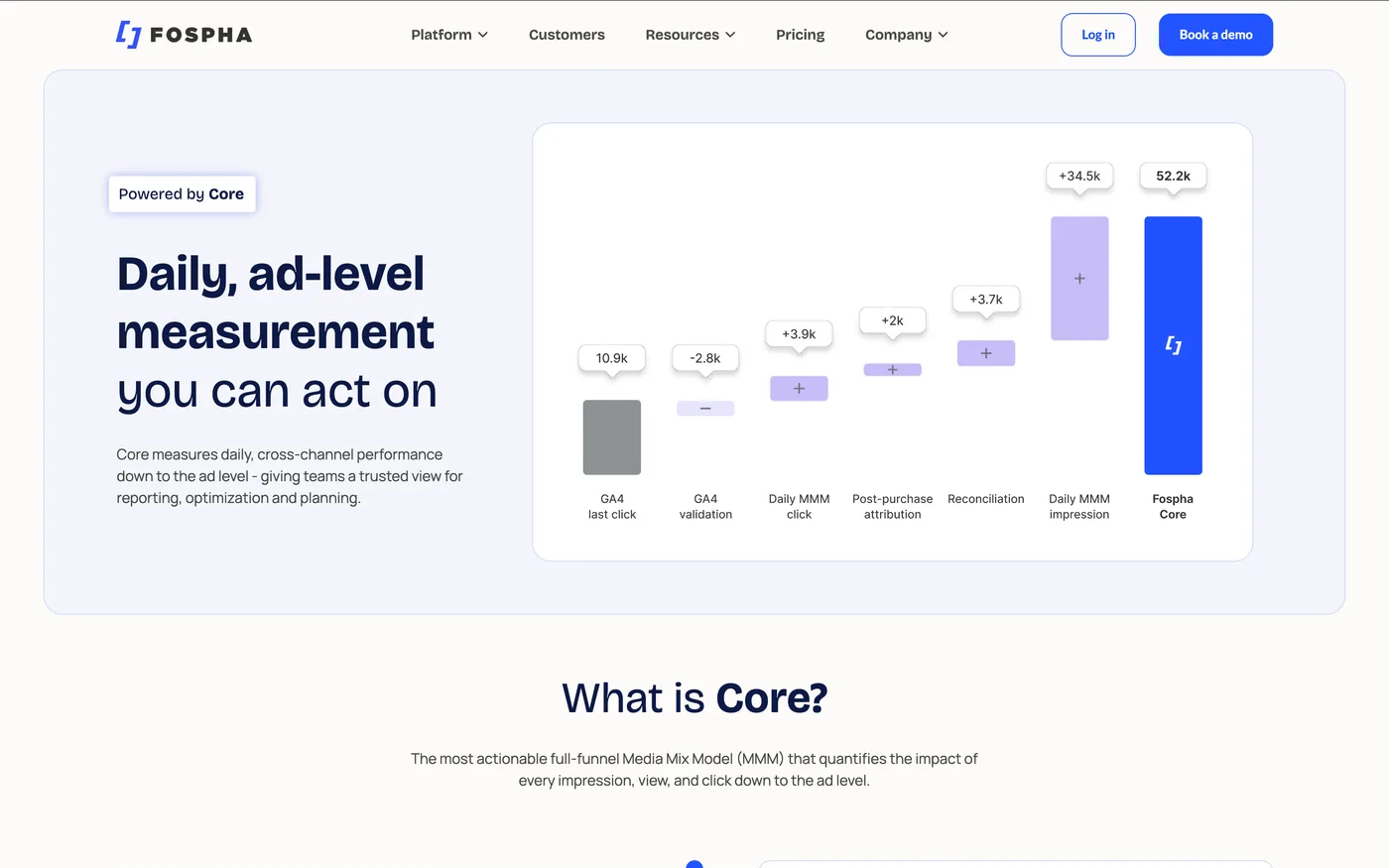Click the '10.9k' tooltip above GA4 last click
Image resolution: width=1389 pixels, height=868 pixels.
tap(611, 358)
